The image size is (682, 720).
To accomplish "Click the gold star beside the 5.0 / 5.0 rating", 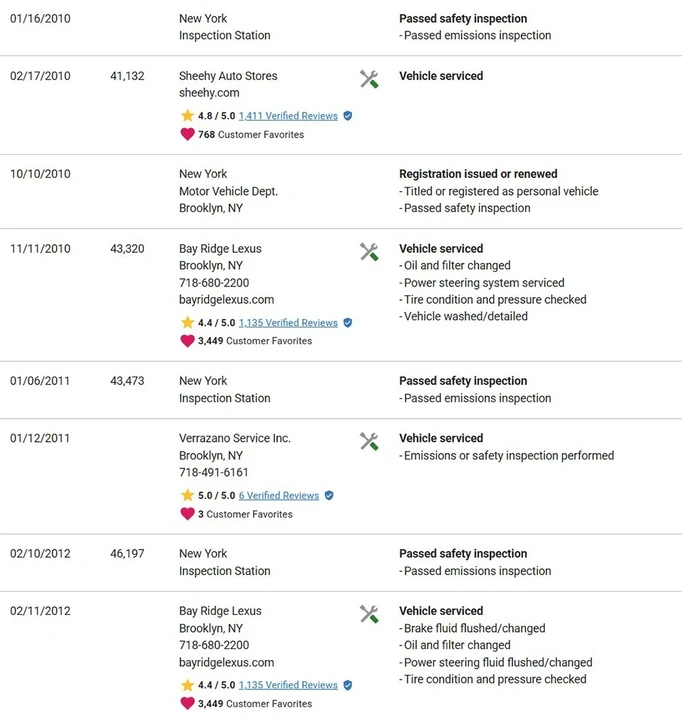I will (x=187, y=495).
